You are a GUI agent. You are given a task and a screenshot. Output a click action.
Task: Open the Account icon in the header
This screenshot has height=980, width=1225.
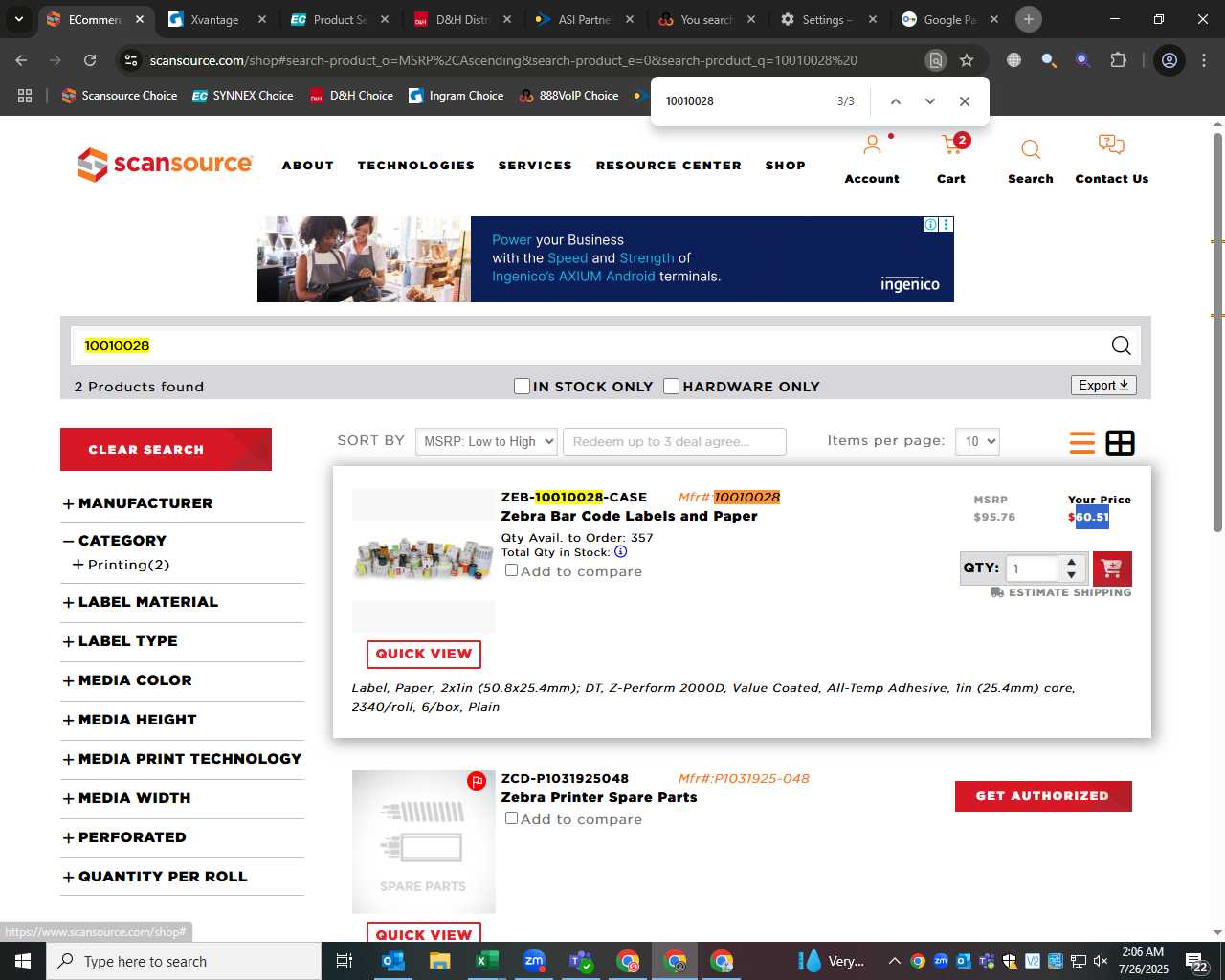[x=872, y=146]
